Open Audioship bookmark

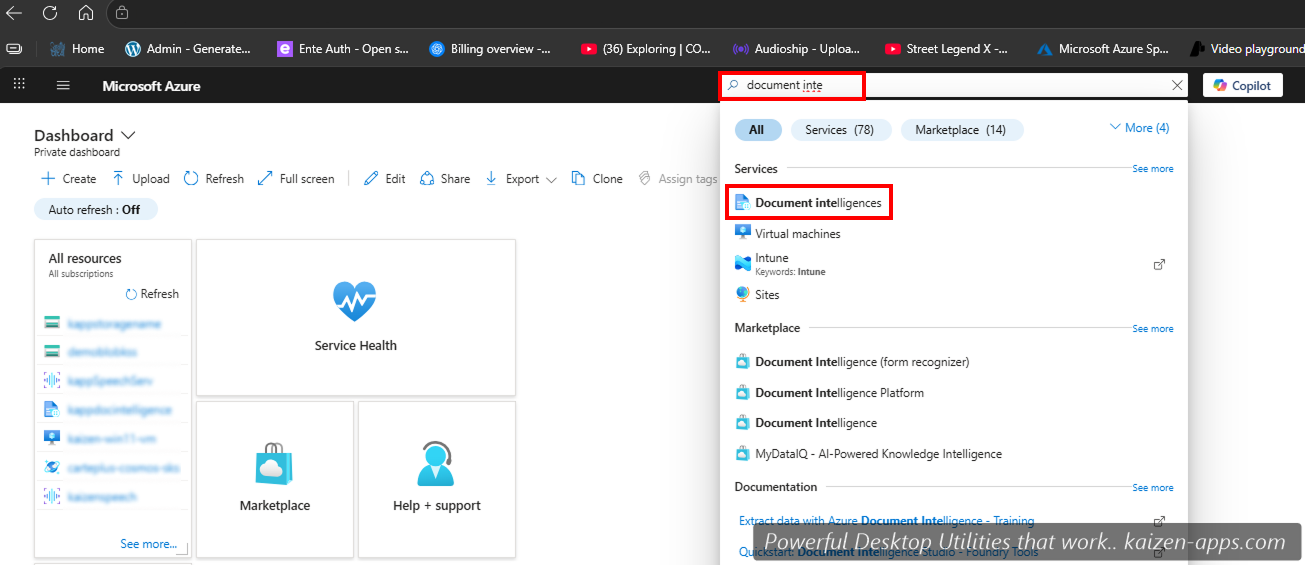(x=798, y=48)
